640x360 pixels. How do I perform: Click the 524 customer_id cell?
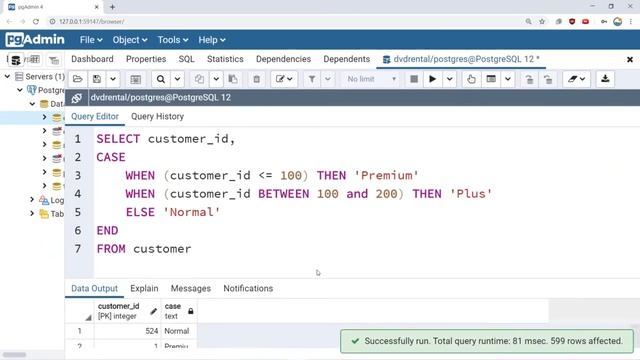tap(127, 331)
